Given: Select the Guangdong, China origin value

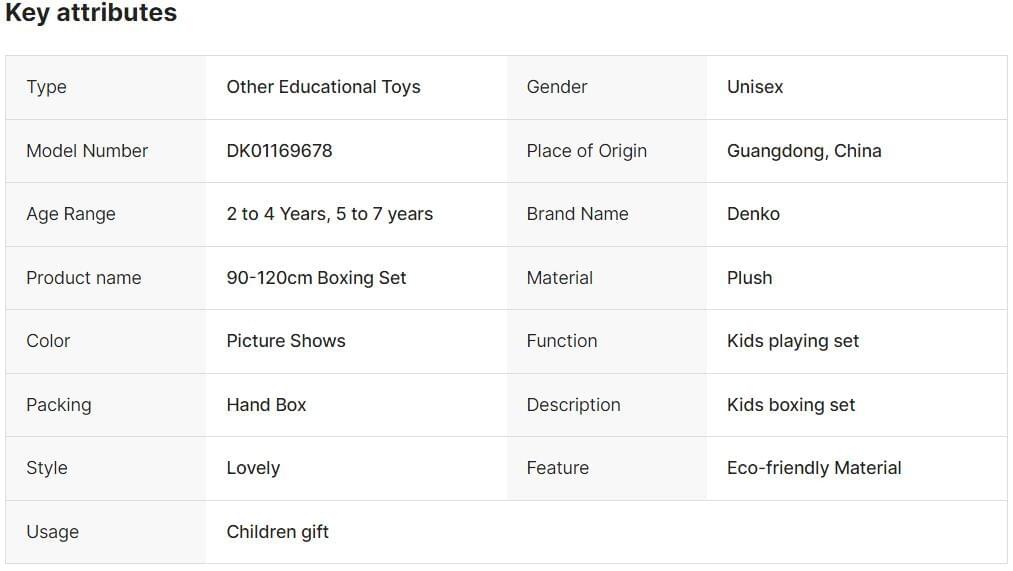Looking at the screenshot, I should coord(804,151).
